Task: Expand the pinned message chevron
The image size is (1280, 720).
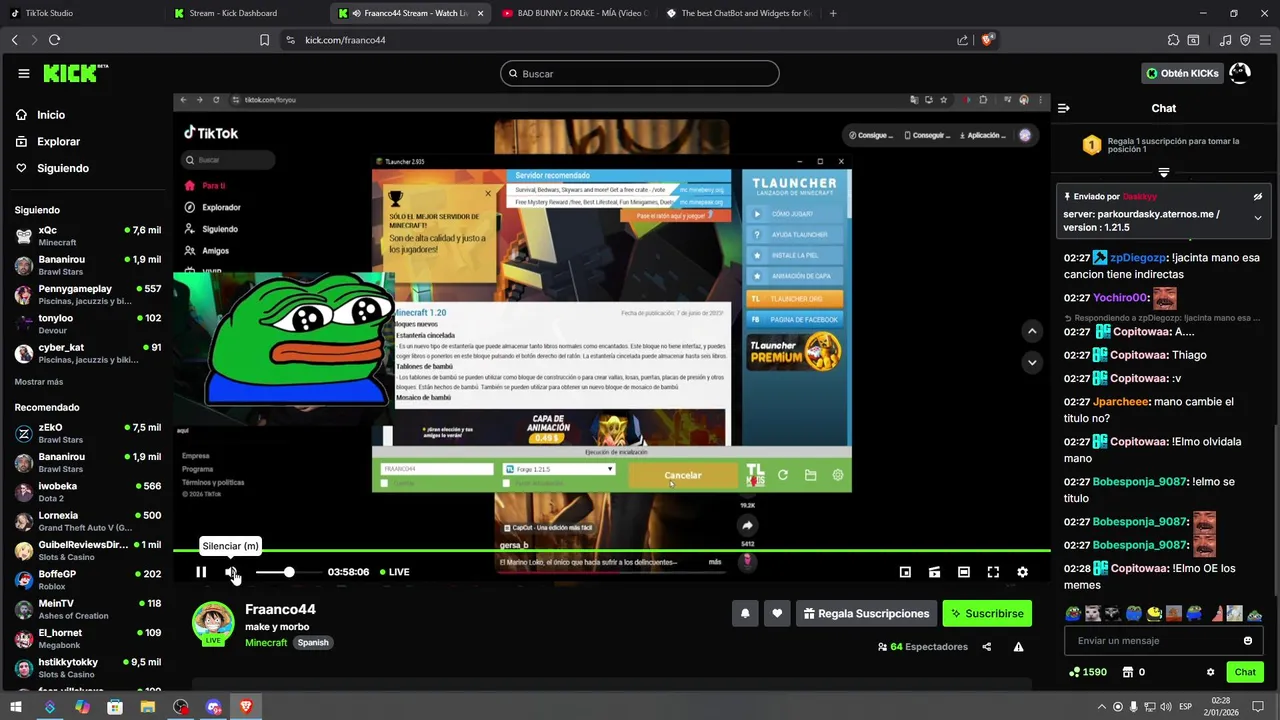Action: [1258, 218]
